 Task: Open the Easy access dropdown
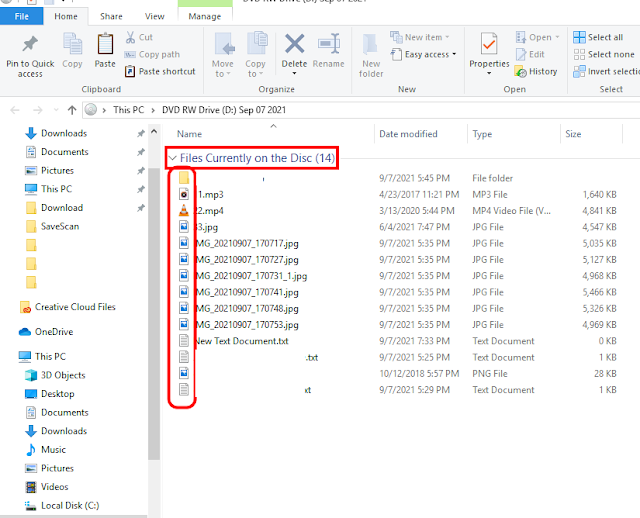point(423,54)
